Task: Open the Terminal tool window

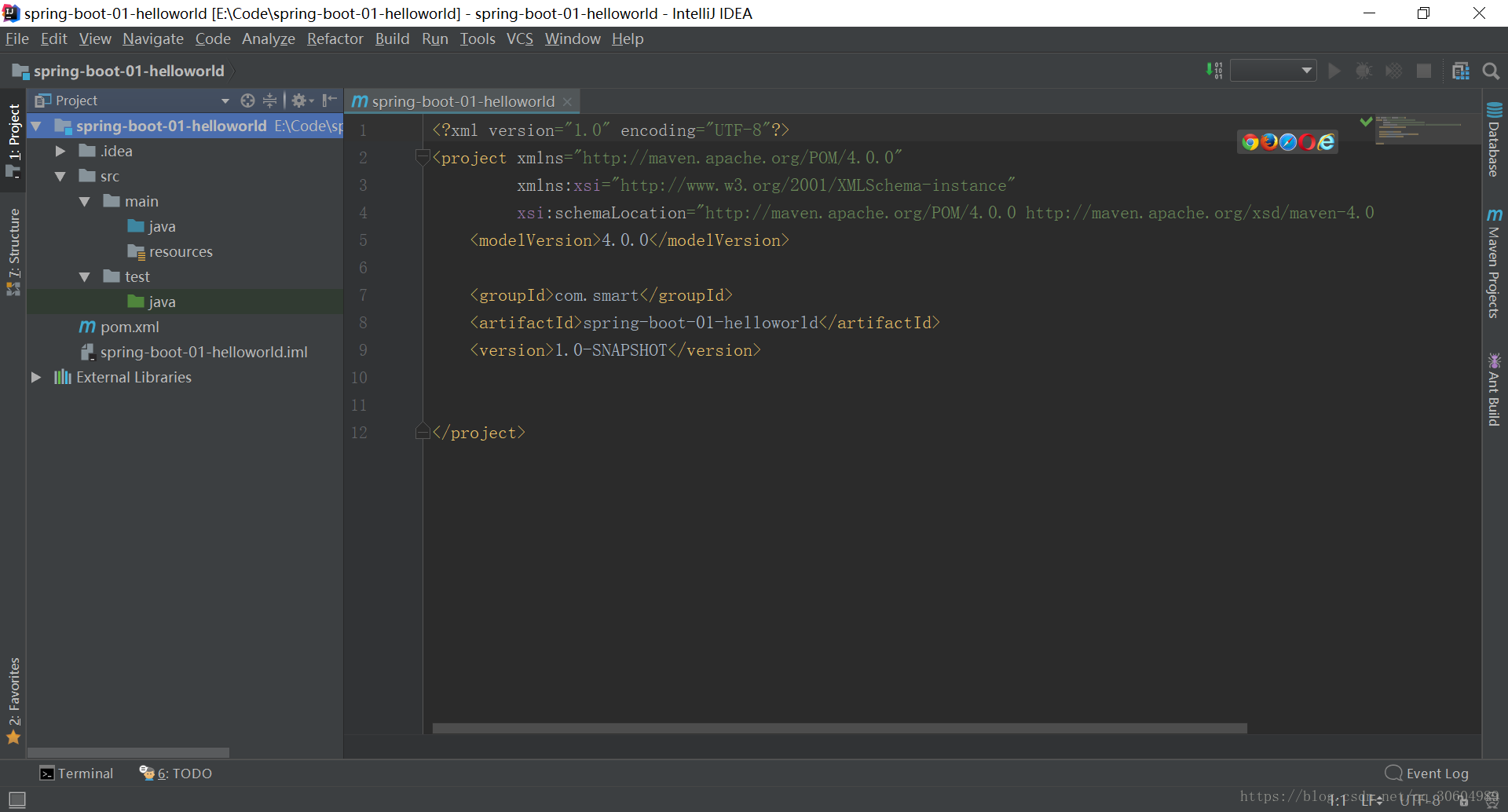Action: tap(77, 774)
